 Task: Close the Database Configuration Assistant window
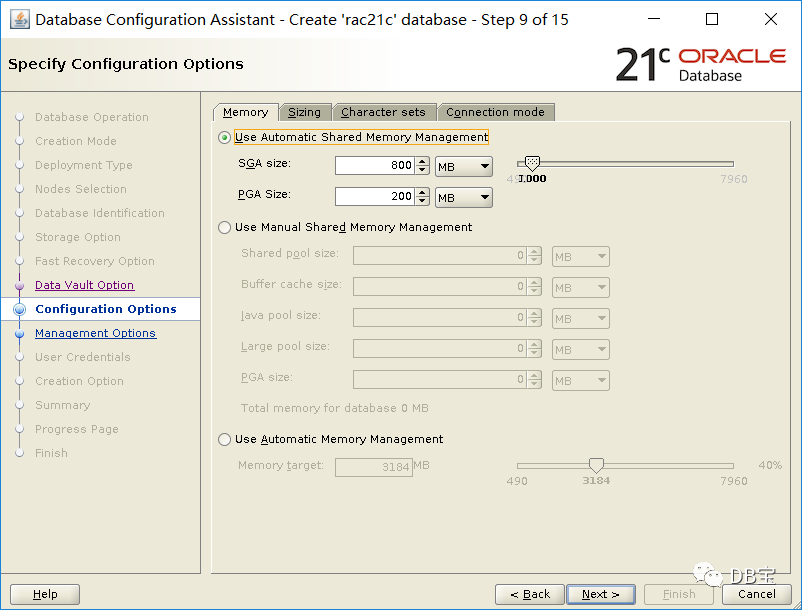pyautogui.click(x=771, y=19)
